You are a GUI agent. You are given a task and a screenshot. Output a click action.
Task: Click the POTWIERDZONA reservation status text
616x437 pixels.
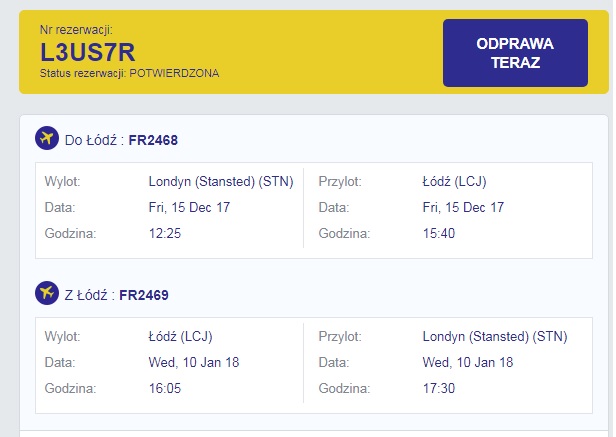click(x=174, y=73)
